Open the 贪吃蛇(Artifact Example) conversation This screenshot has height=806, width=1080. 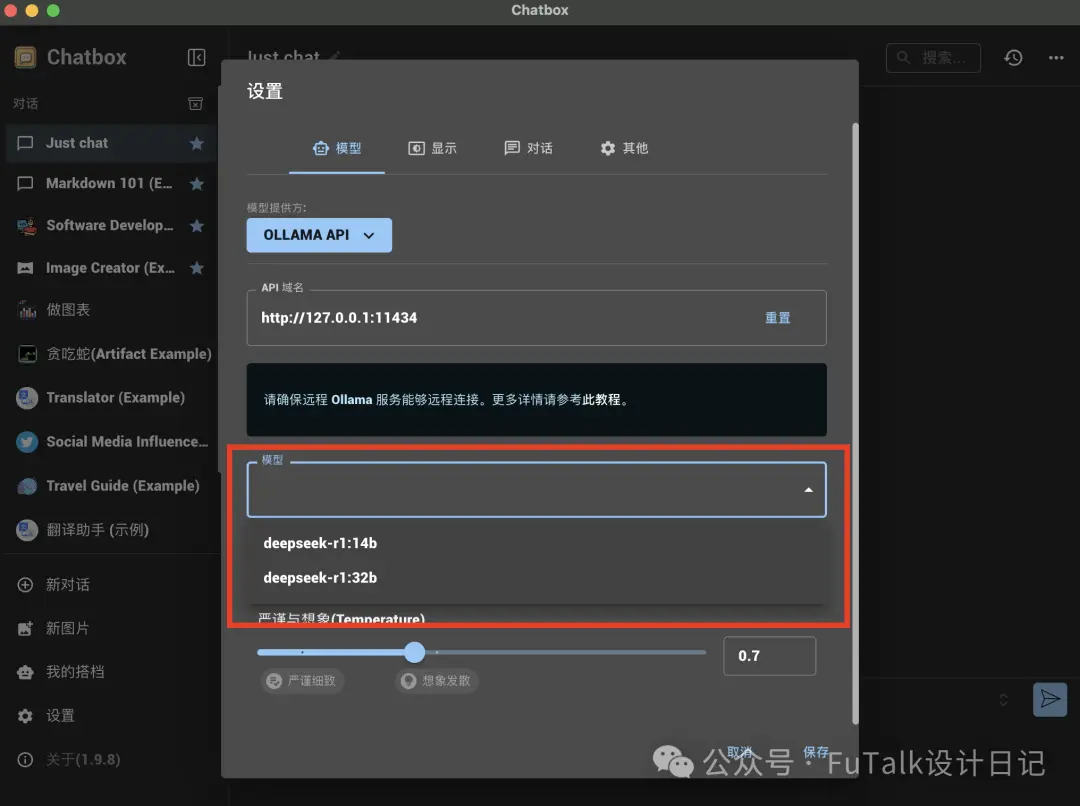click(x=111, y=353)
